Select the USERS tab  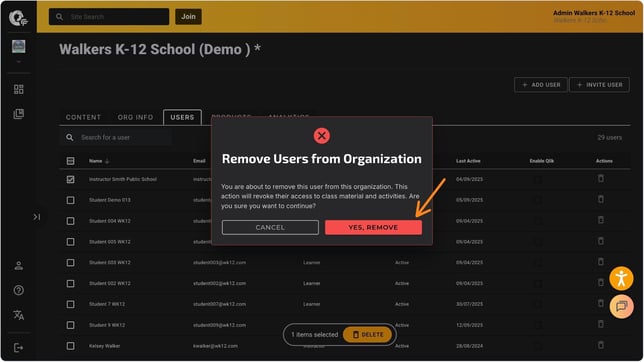(182, 117)
